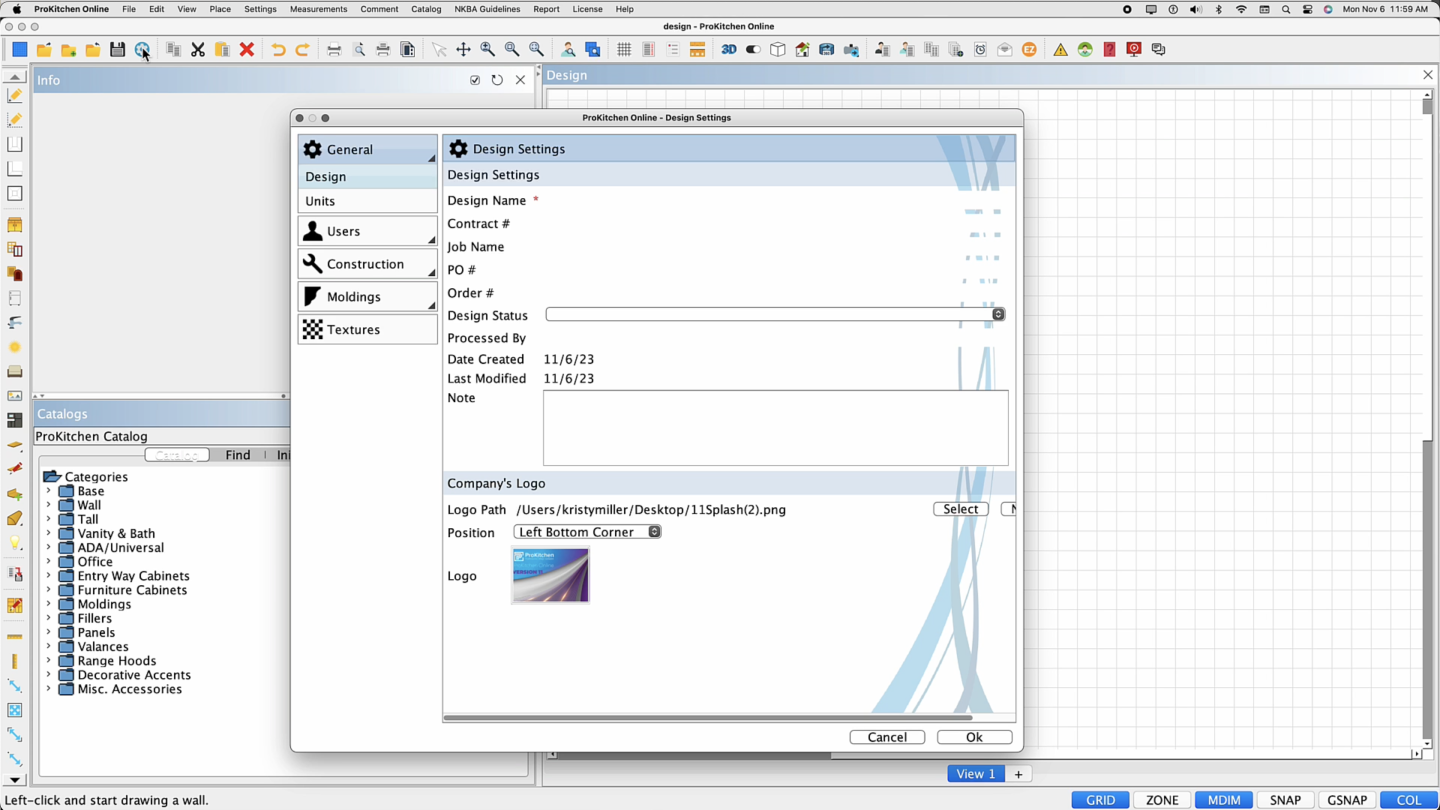
Task: Click the refresh icon in Info panel
Action: coord(497,80)
